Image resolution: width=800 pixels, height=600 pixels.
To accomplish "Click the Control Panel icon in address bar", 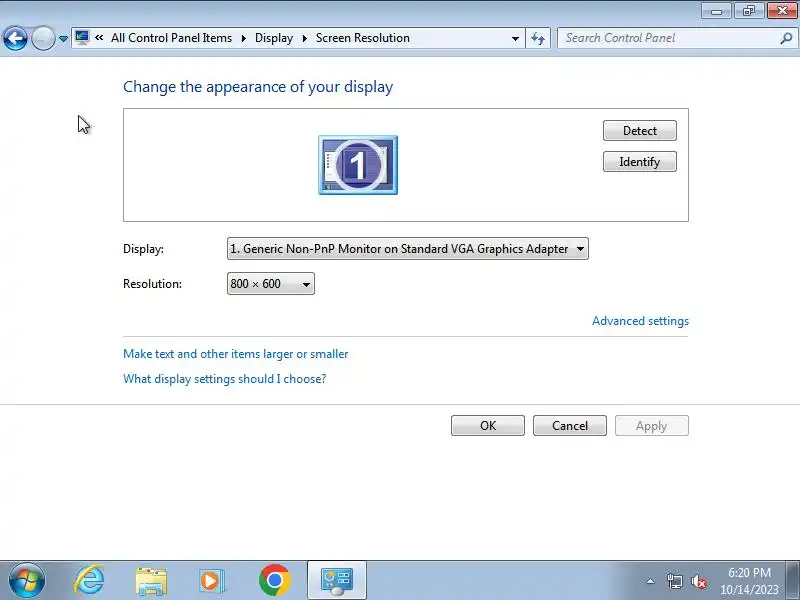I will (x=82, y=38).
